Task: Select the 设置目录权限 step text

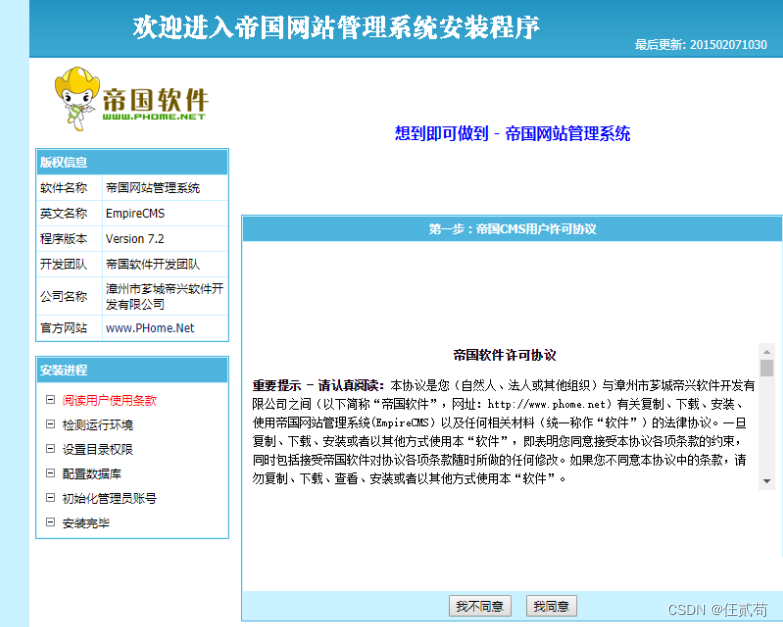Action: (x=97, y=449)
